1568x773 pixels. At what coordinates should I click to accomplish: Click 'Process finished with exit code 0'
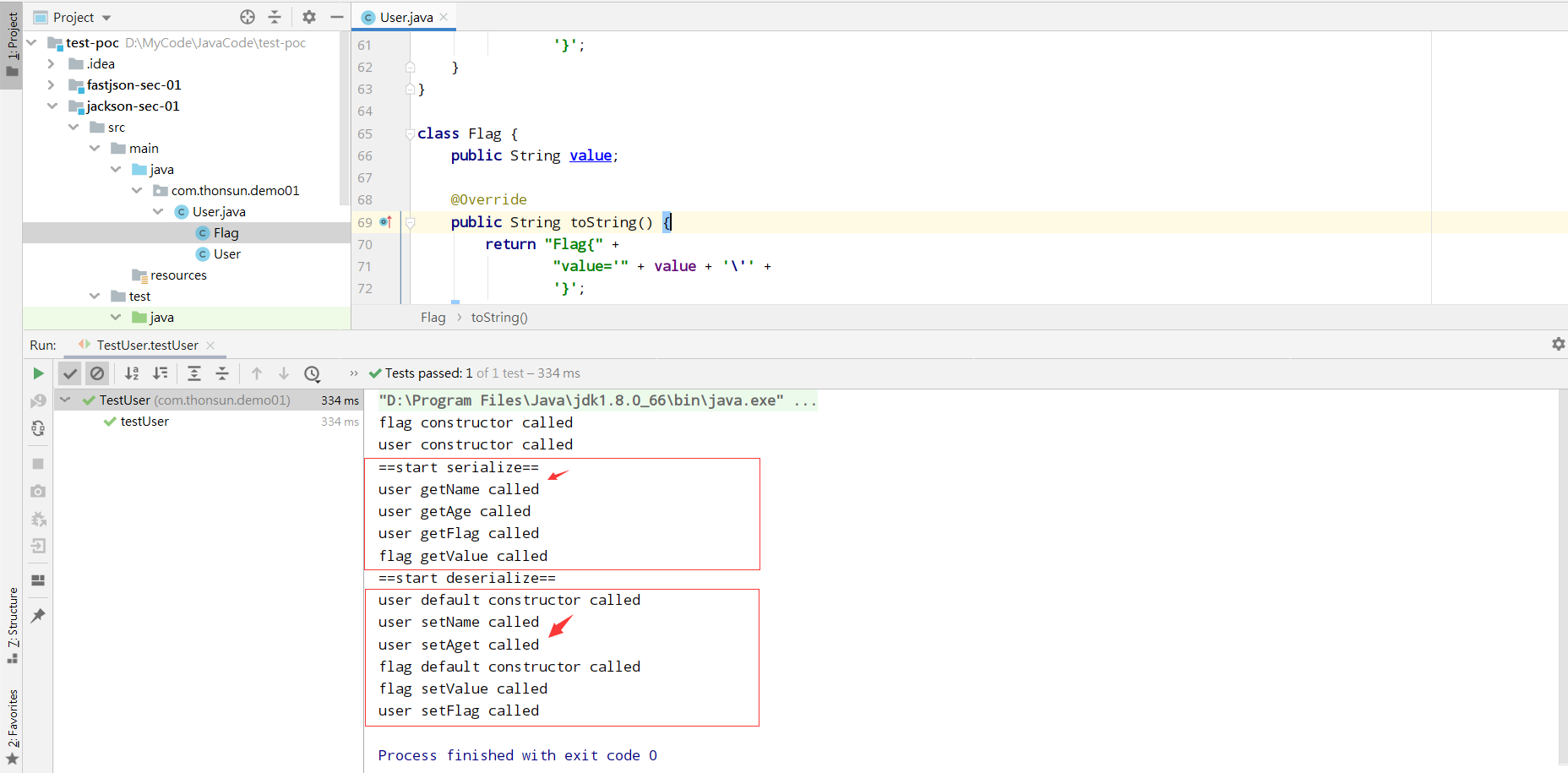click(x=517, y=755)
